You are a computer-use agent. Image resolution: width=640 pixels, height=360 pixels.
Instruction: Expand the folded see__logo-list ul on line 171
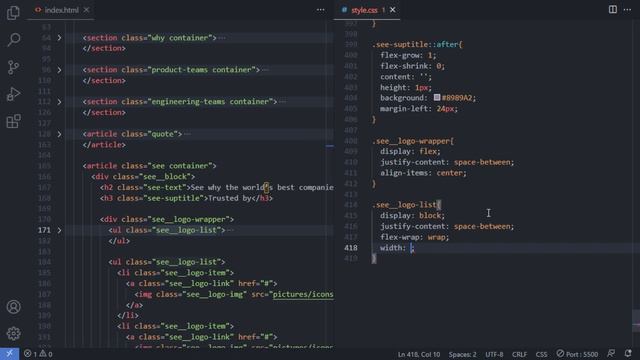pos(59,230)
